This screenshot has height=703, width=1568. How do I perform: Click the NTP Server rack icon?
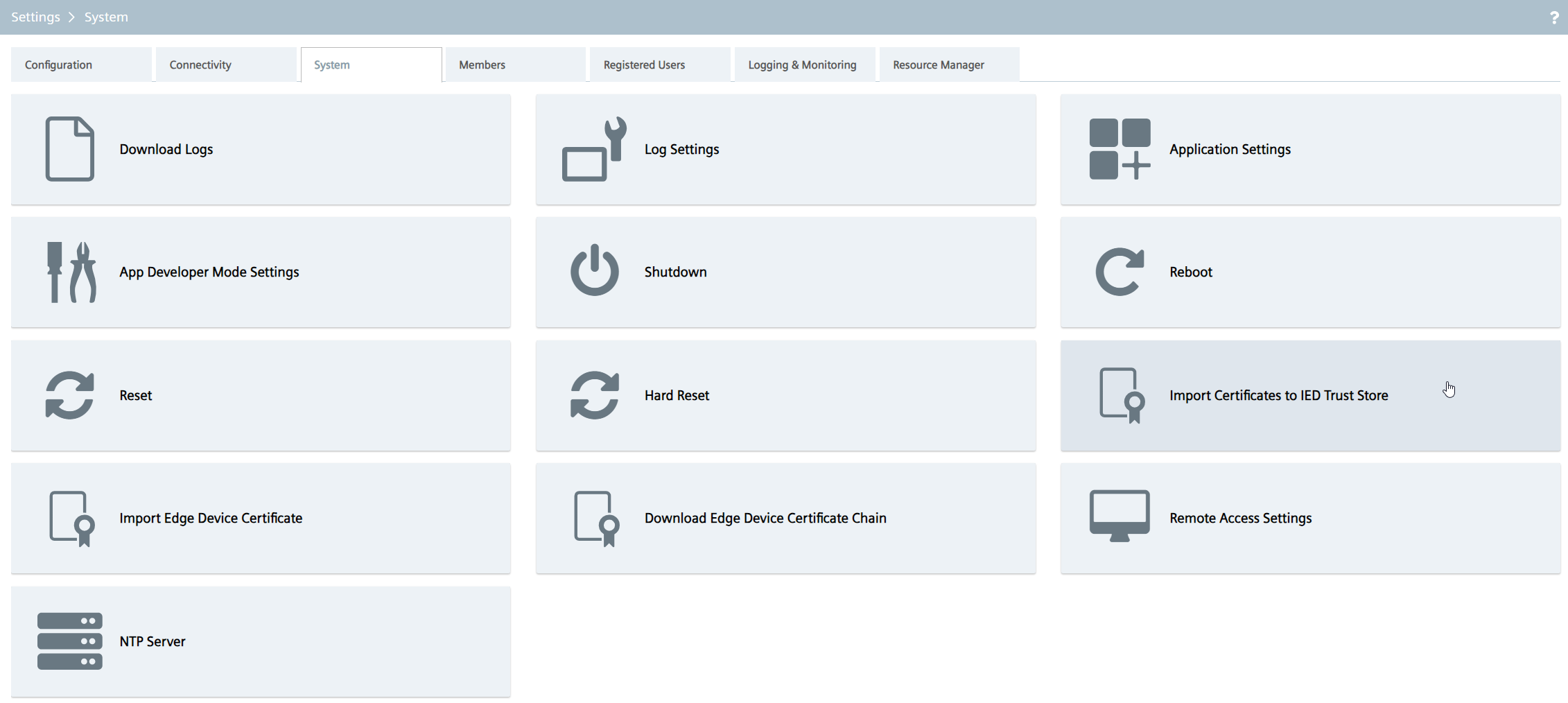69,641
